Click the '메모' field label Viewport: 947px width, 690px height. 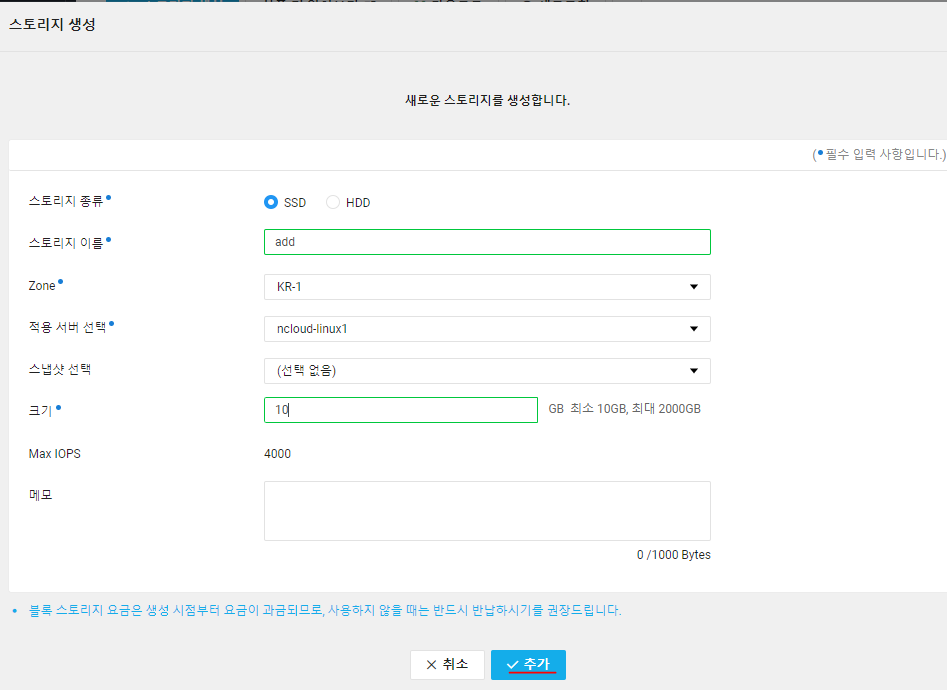pyautogui.click(x=40, y=495)
